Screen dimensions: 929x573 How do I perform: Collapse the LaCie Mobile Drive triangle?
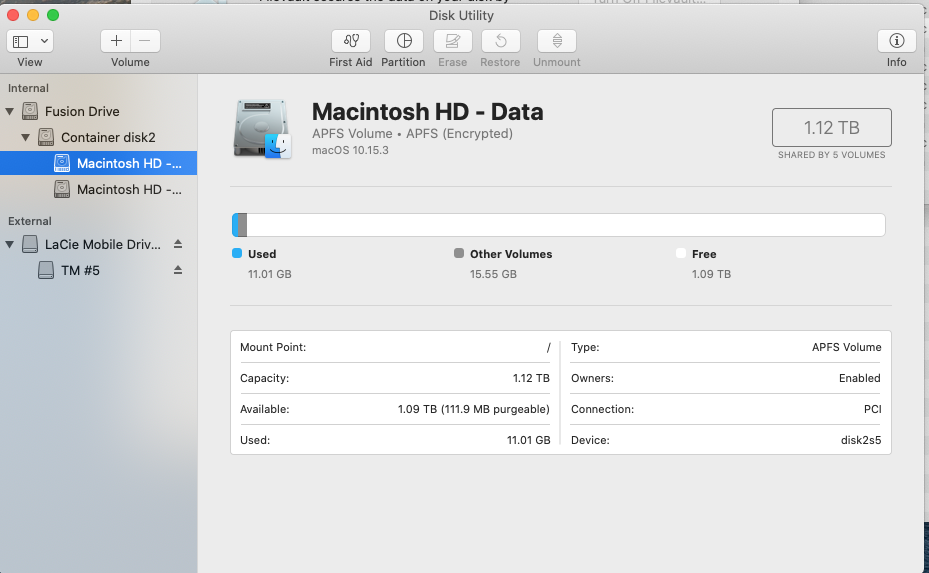point(9,244)
